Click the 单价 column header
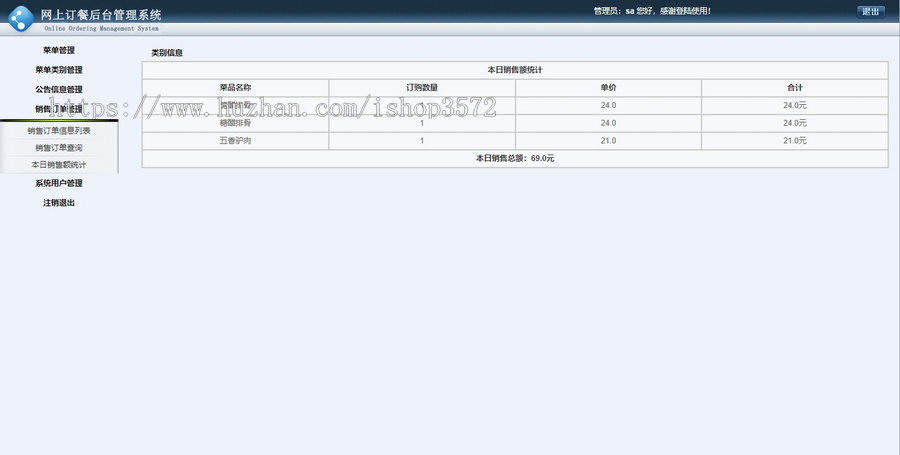Screen dimensions: 900x455 pos(608,88)
